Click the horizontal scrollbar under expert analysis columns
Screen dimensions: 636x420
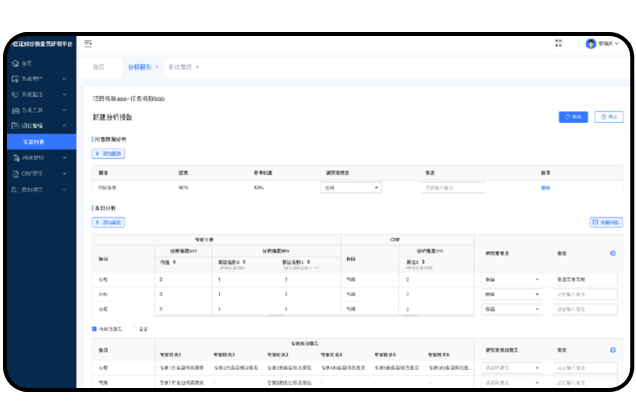coord(276,315)
